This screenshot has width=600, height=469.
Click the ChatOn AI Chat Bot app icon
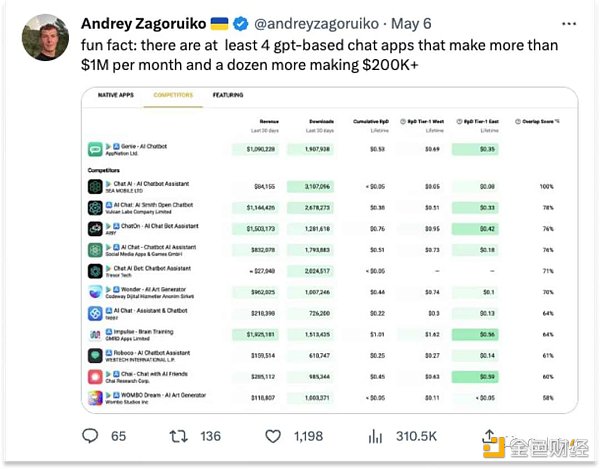point(94,228)
